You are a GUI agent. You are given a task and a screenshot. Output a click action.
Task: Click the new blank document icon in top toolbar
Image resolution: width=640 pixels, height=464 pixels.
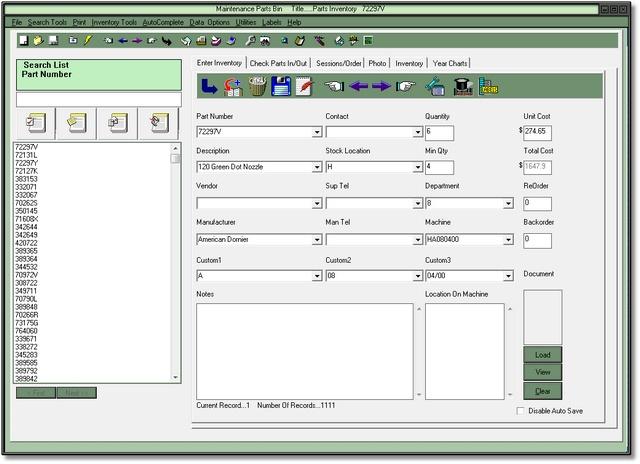coord(24,40)
